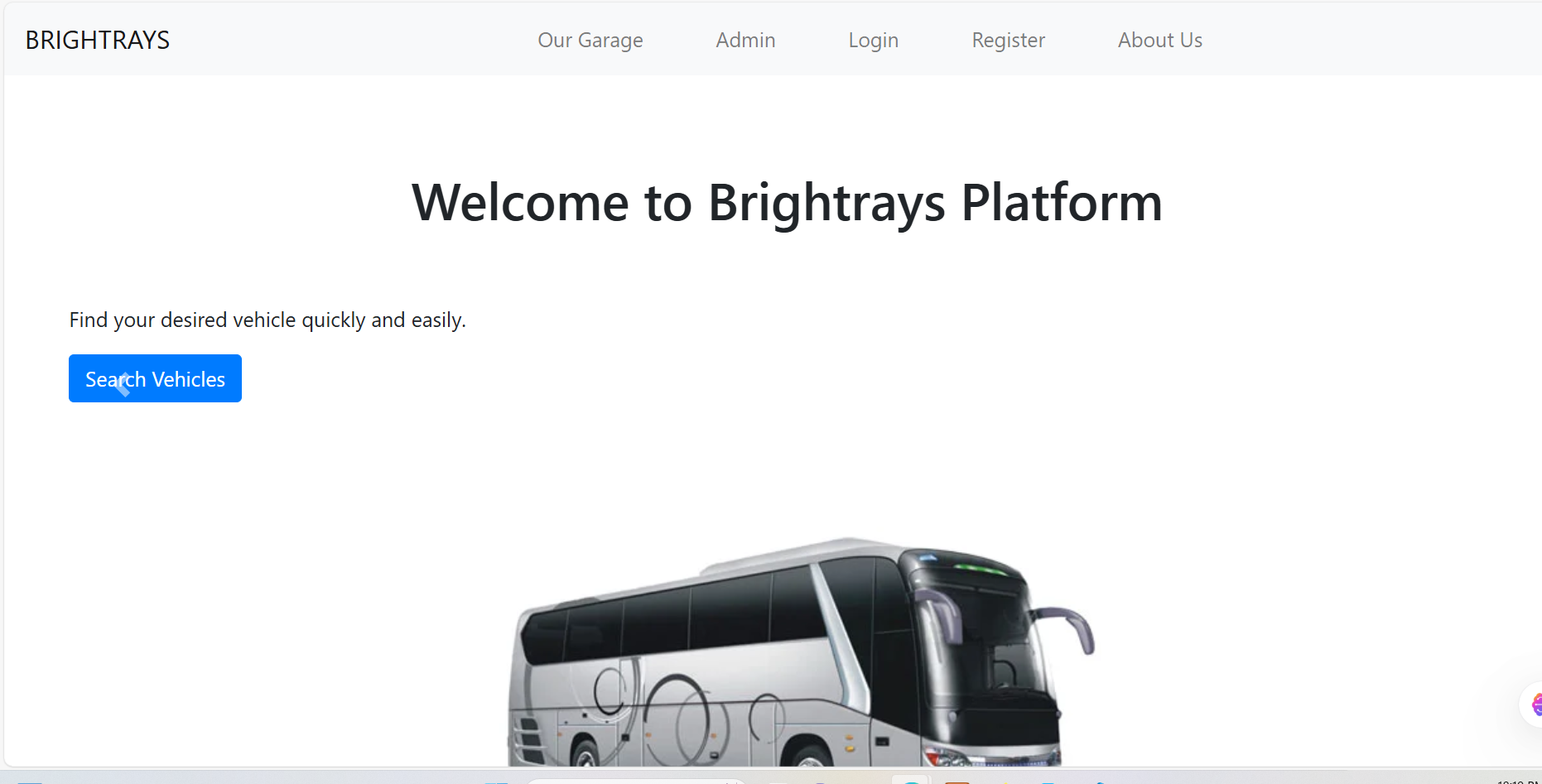Open the taskbar clock

pos(1517,780)
